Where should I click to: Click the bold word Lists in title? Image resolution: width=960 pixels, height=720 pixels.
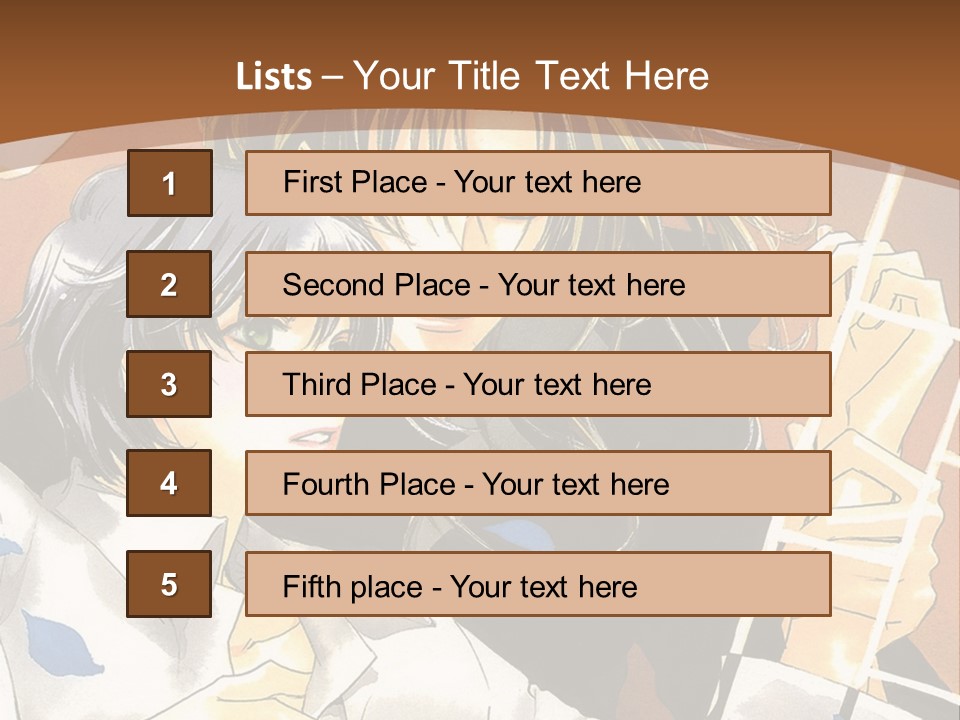274,76
